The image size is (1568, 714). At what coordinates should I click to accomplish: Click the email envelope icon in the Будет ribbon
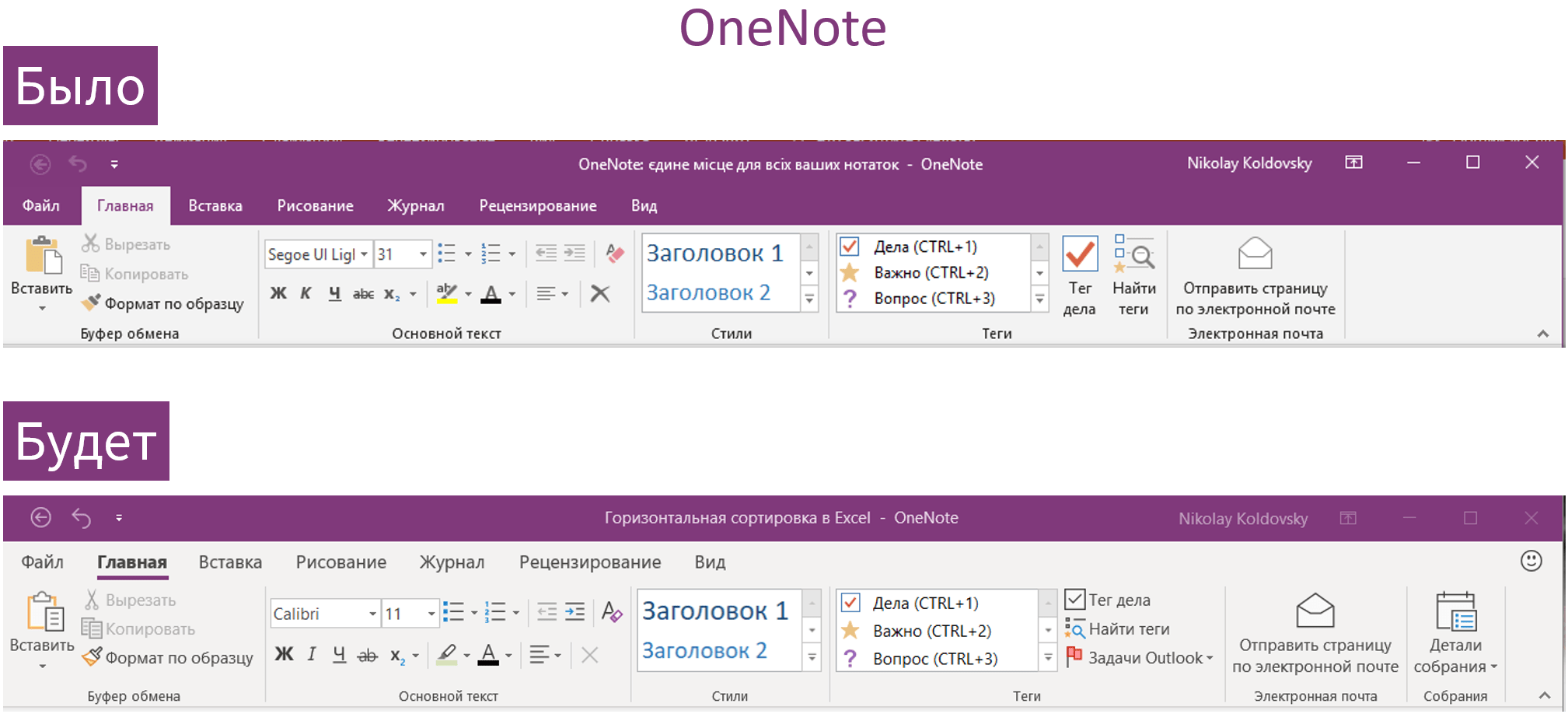click(1315, 611)
